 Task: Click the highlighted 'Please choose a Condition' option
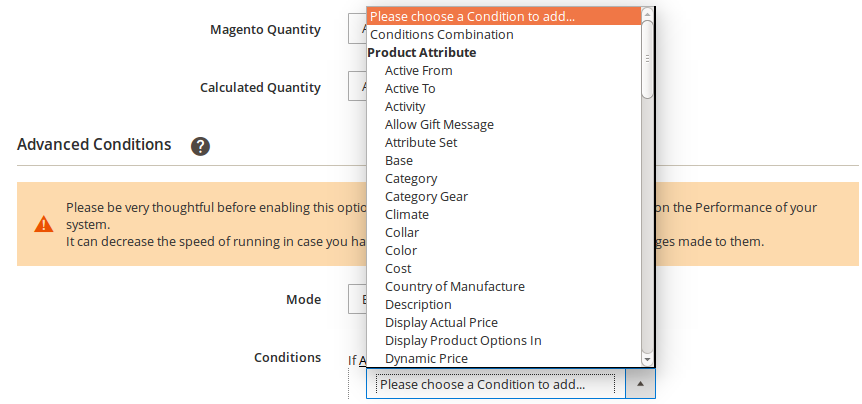tap(472, 16)
